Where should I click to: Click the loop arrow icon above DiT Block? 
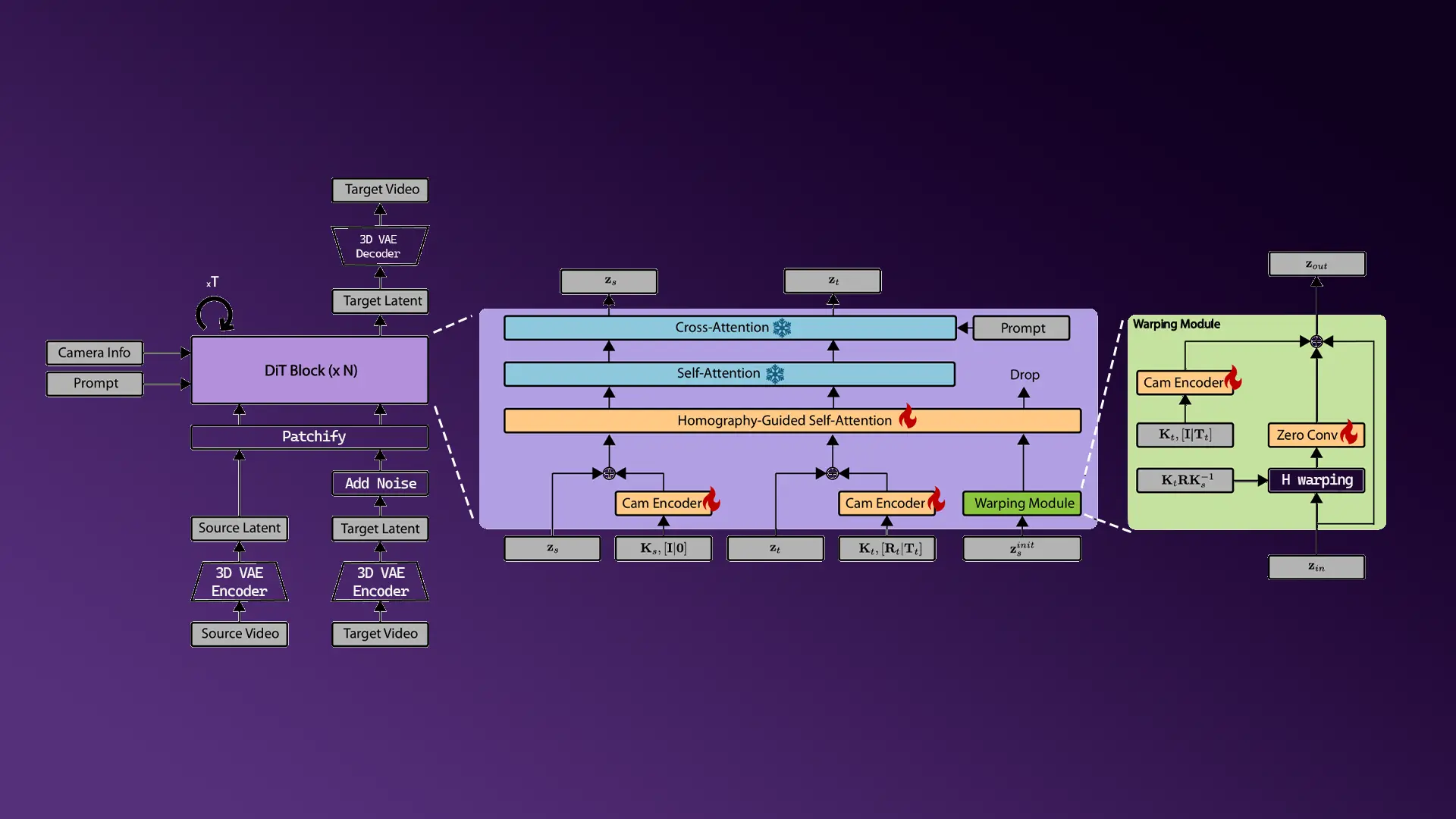215,314
